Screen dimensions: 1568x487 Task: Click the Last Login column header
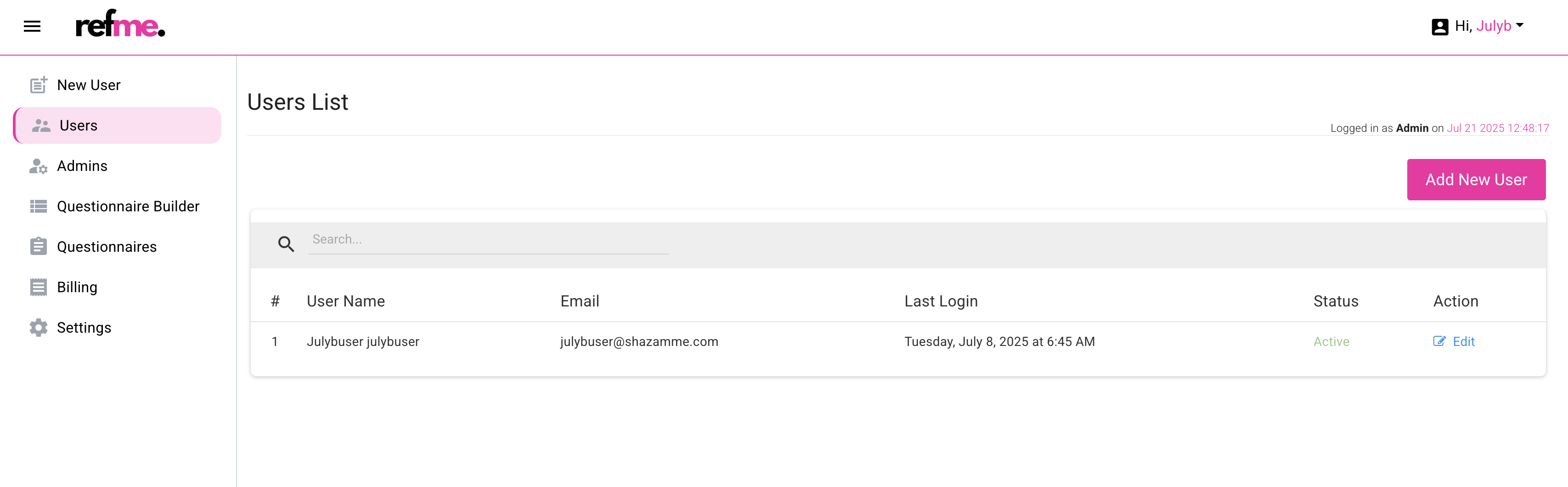(x=941, y=301)
